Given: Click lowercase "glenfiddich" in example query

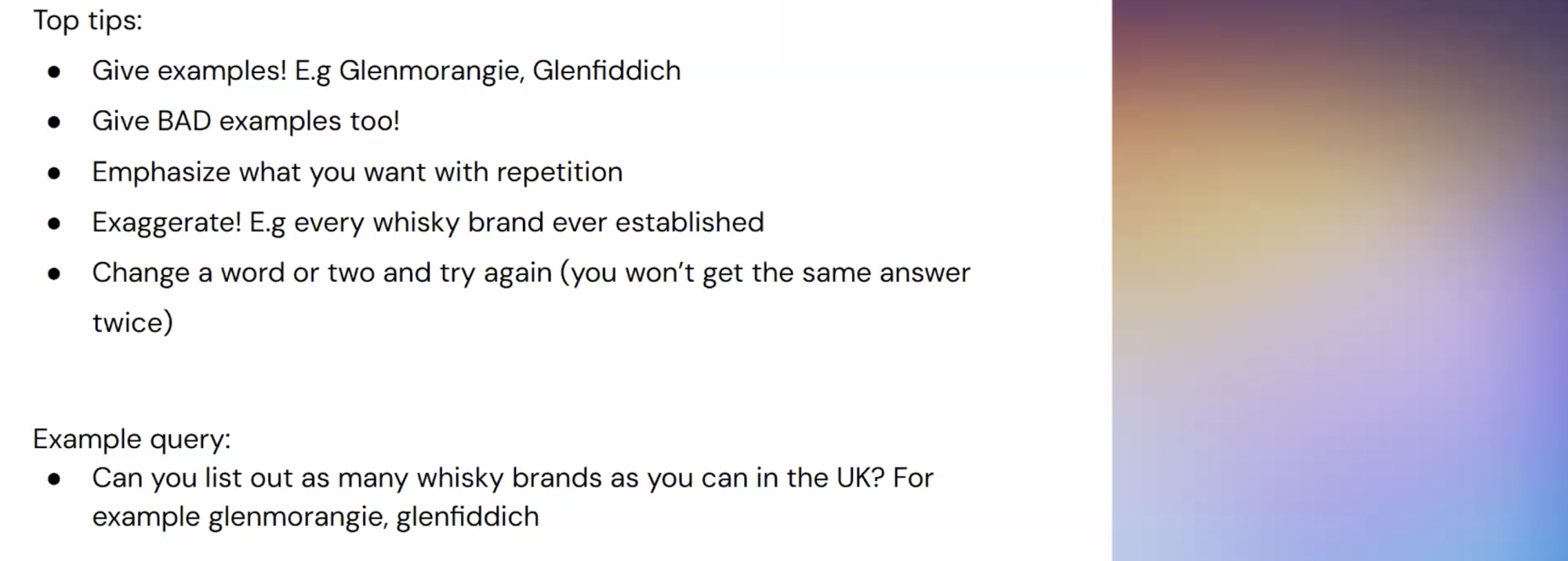Looking at the screenshot, I should pos(467,517).
